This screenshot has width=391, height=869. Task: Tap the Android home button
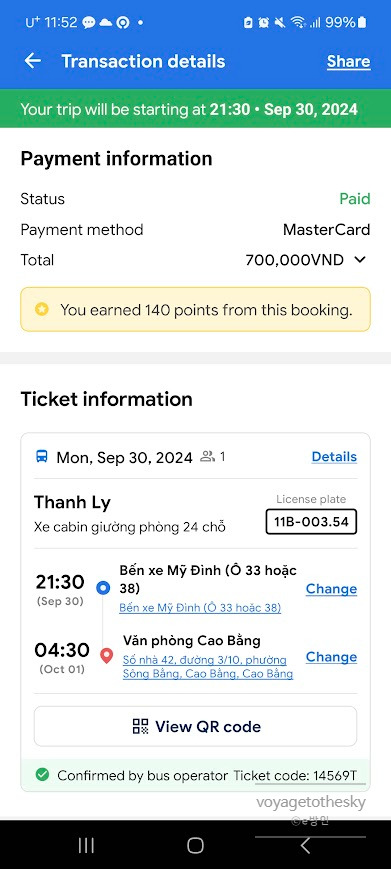196,845
